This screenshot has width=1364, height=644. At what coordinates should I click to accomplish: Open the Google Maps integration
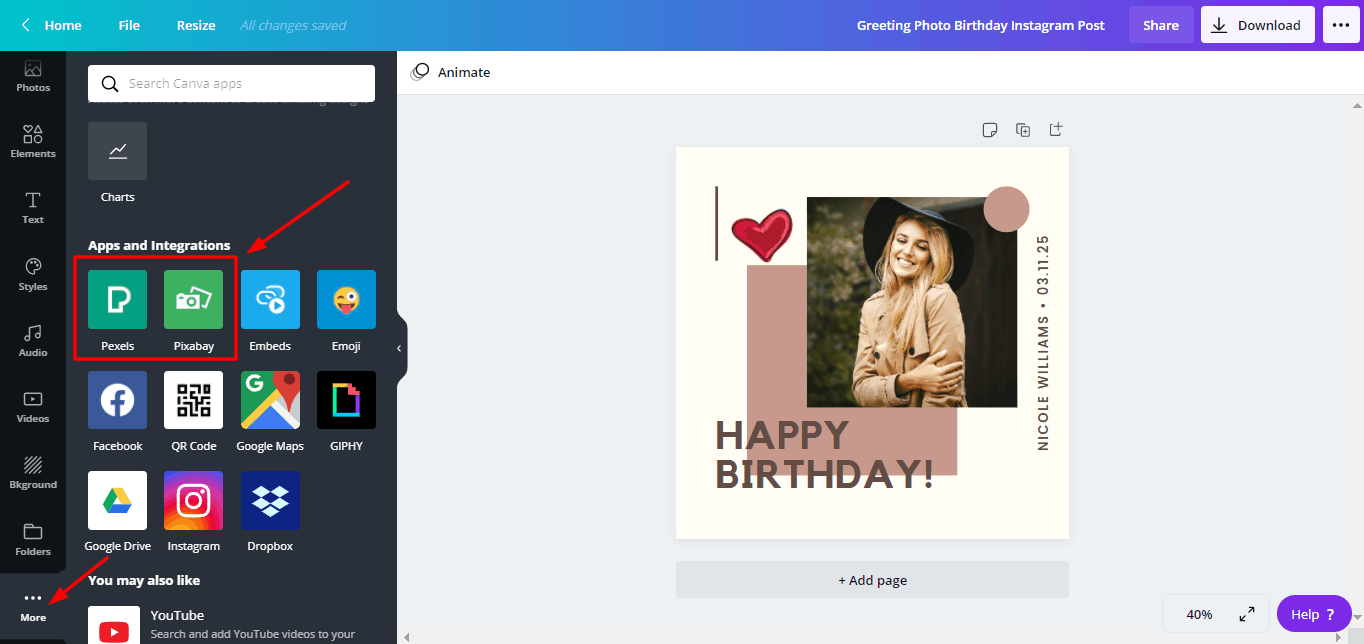coord(270,400)
